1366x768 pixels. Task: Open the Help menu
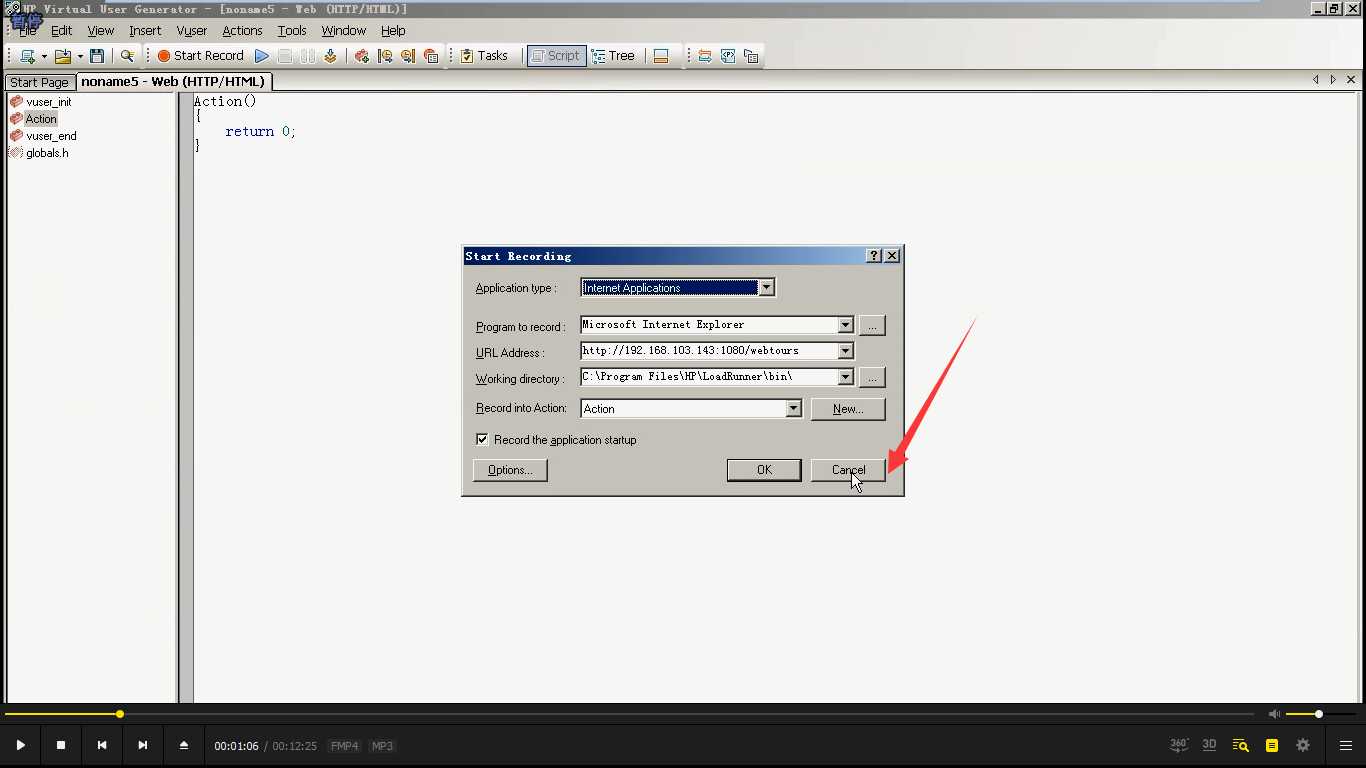click(x=393, y=31)
